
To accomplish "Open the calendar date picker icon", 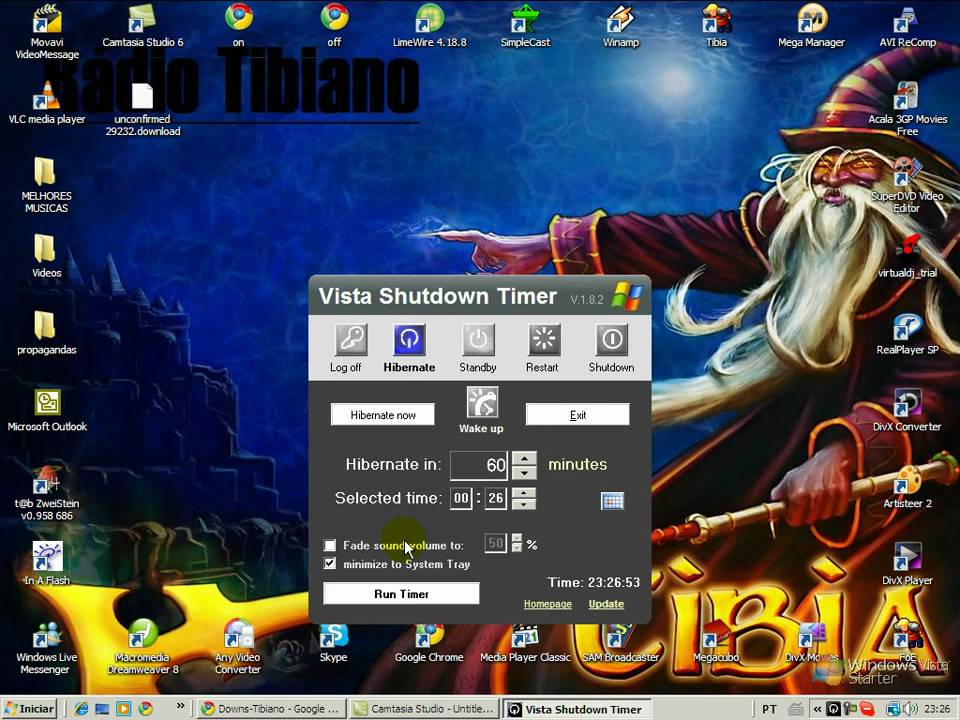I will point(612,501).
